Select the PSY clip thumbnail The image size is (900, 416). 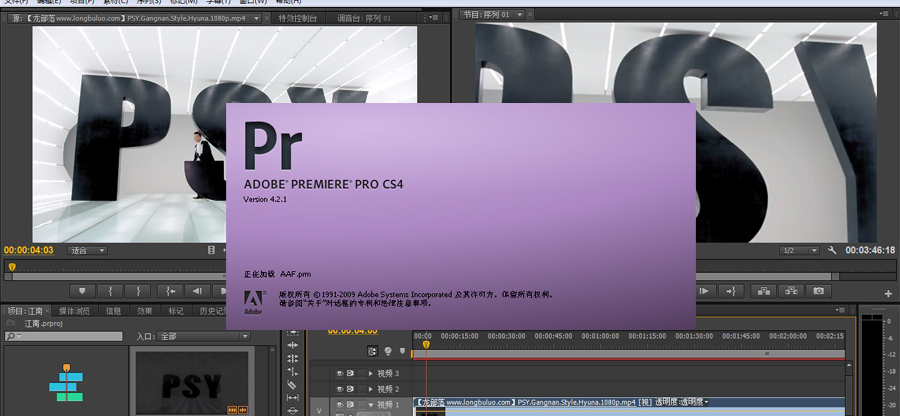tap(192, 383)
